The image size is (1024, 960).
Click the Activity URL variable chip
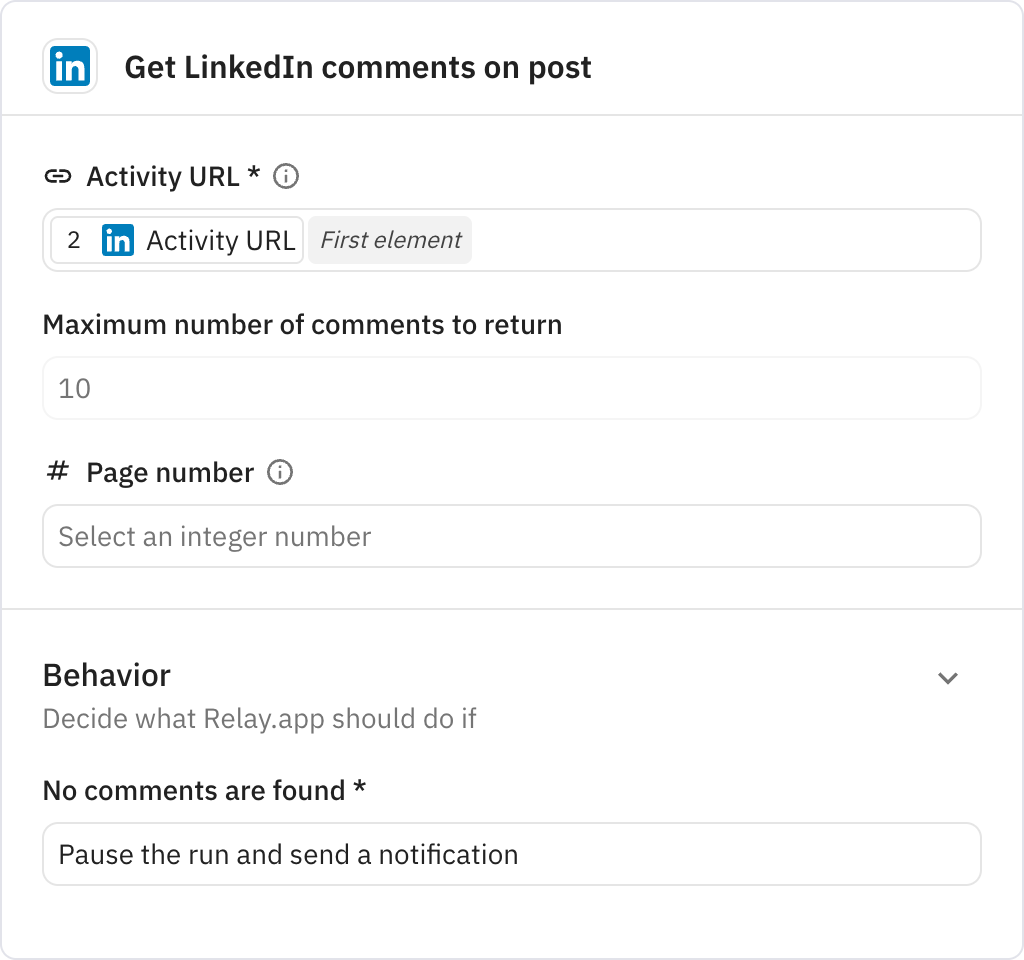coord(222,240)
